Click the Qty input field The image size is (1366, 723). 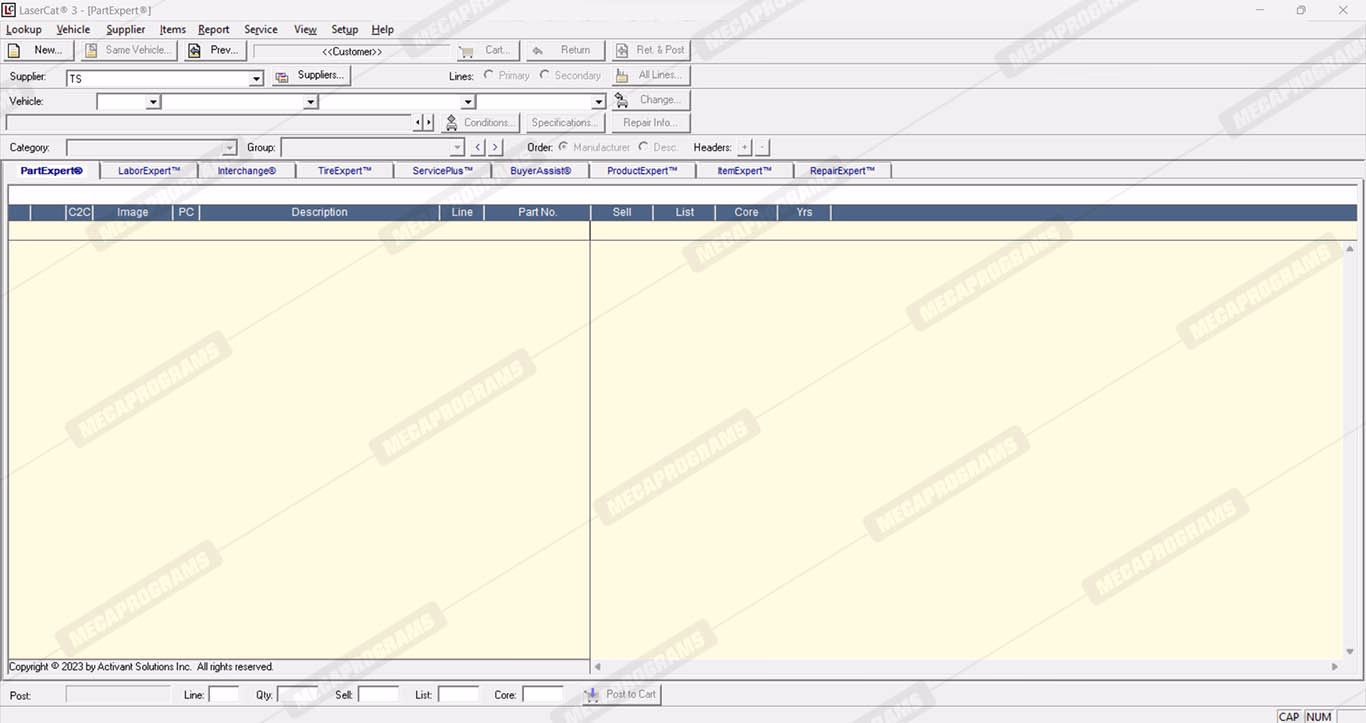(x=297, y=694)
